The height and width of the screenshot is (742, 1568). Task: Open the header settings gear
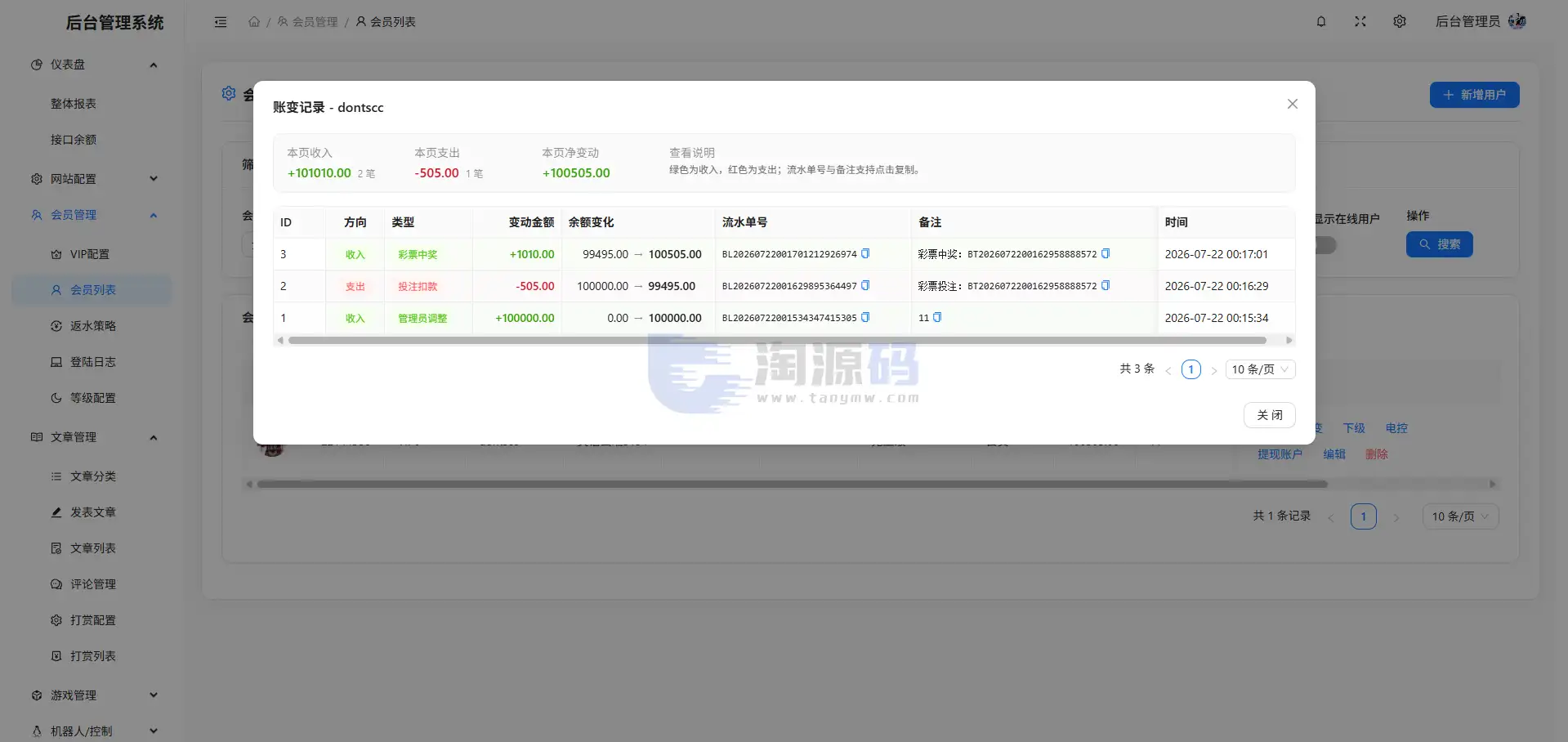[x=1400, y=22]
